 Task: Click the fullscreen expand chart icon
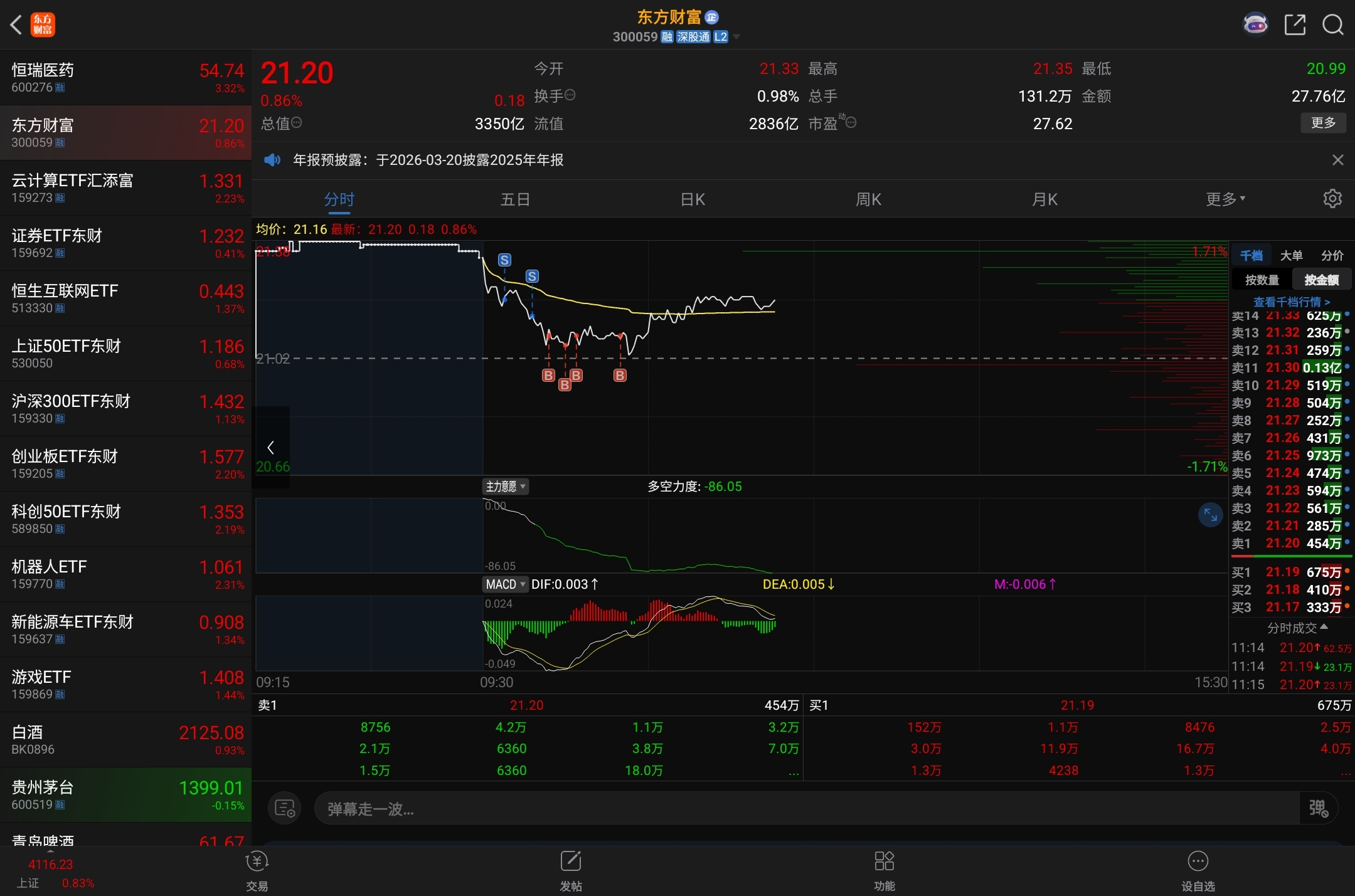[1210, 515]
